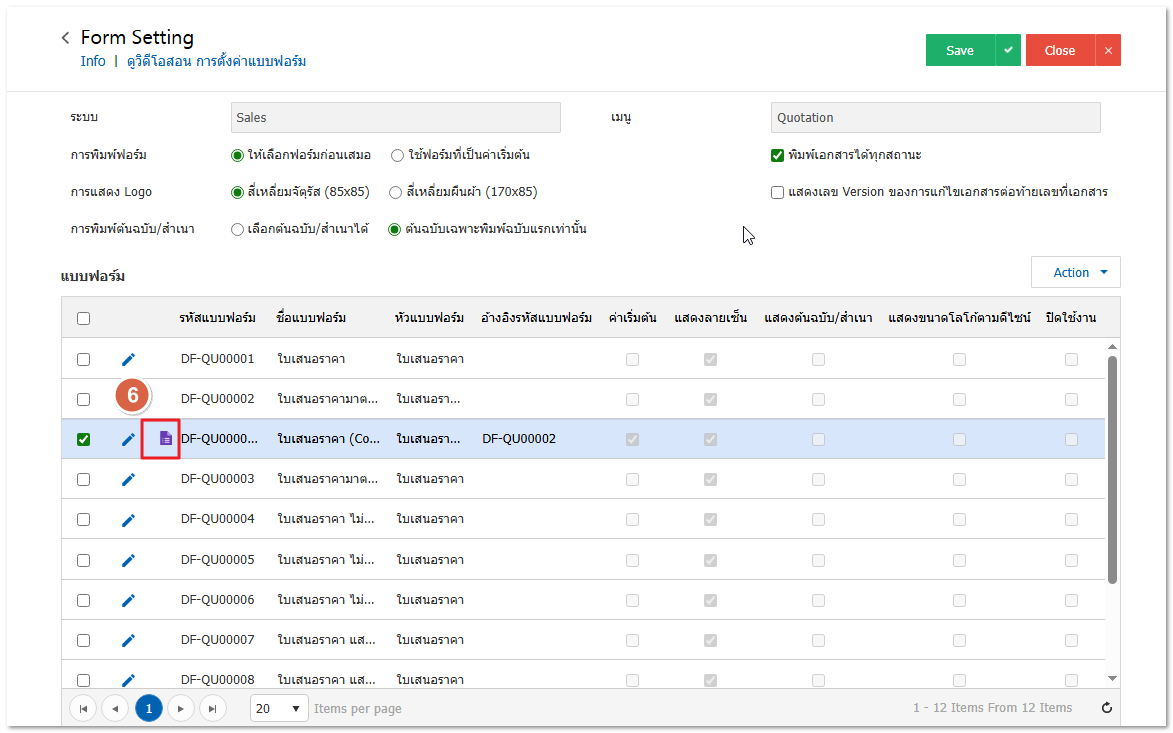Image resolution: width=1173 pixels, height=733 pixels.
Task: Open the Info link
Action: tap(93, 61)
